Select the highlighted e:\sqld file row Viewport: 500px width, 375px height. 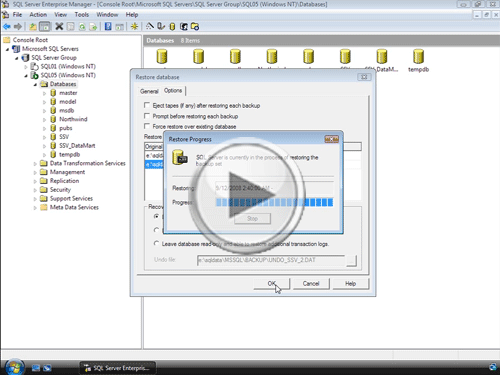[154, 164]
